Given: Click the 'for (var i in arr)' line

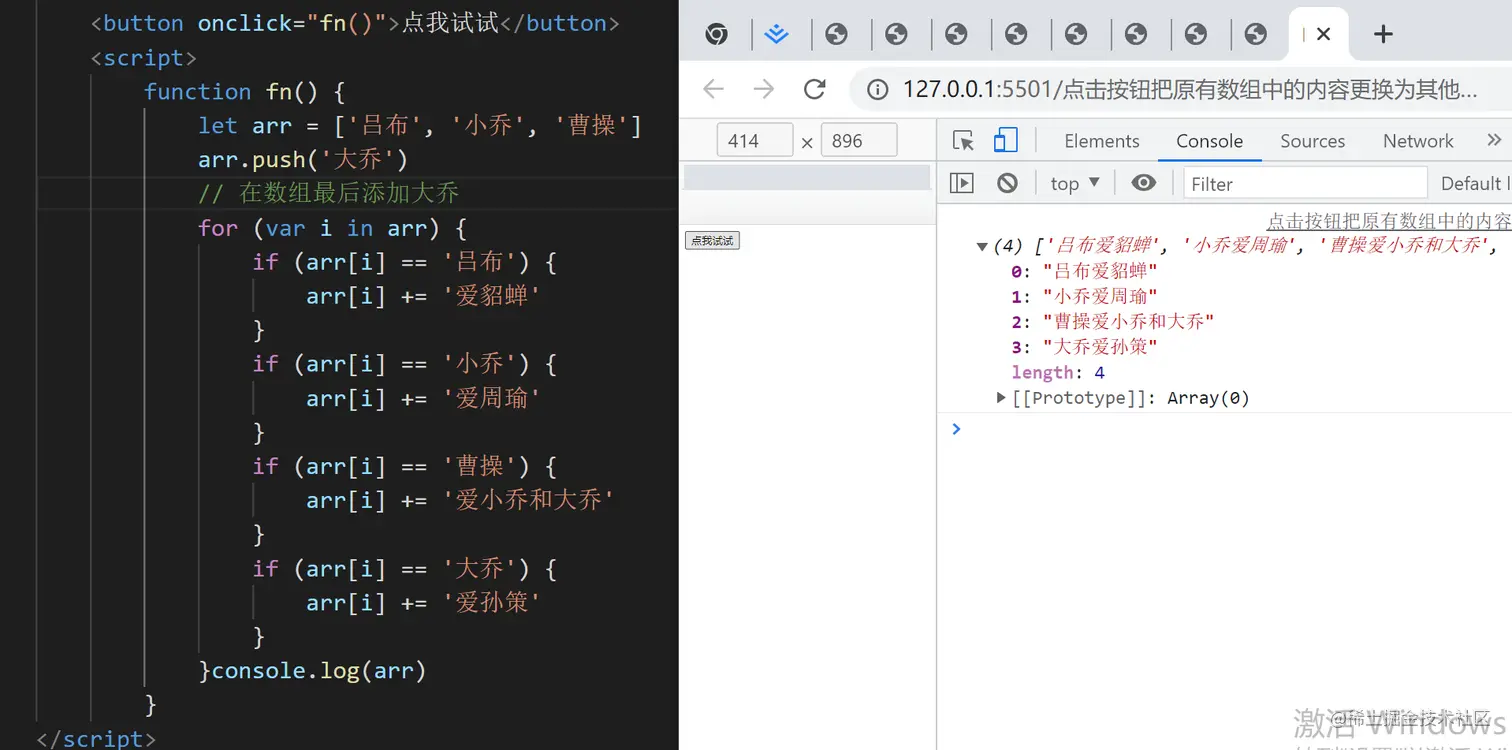Looking at the screenshot, I should point(332,228).
